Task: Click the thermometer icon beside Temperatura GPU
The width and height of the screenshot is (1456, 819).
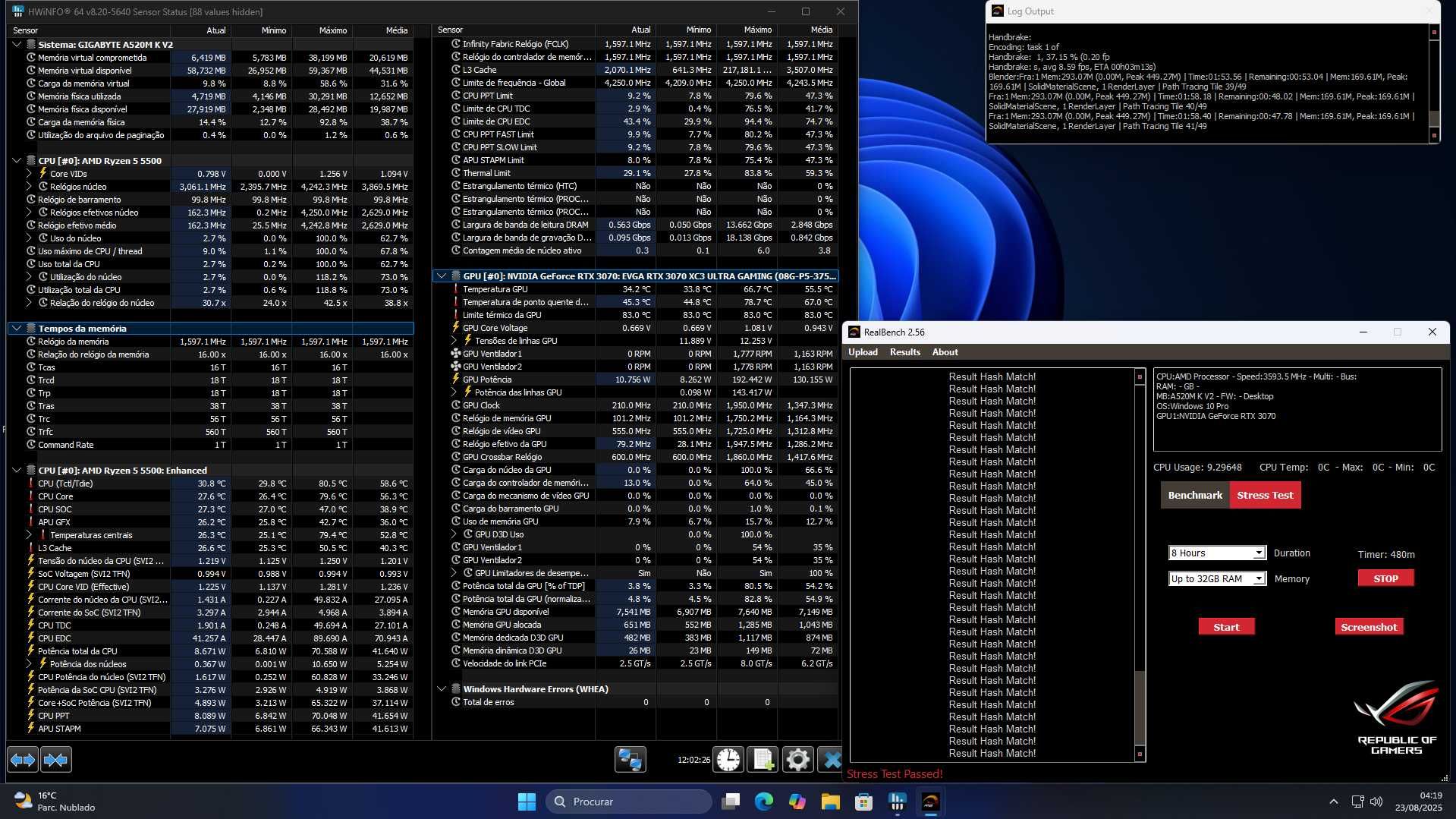Action: click(x=456, y=289)
